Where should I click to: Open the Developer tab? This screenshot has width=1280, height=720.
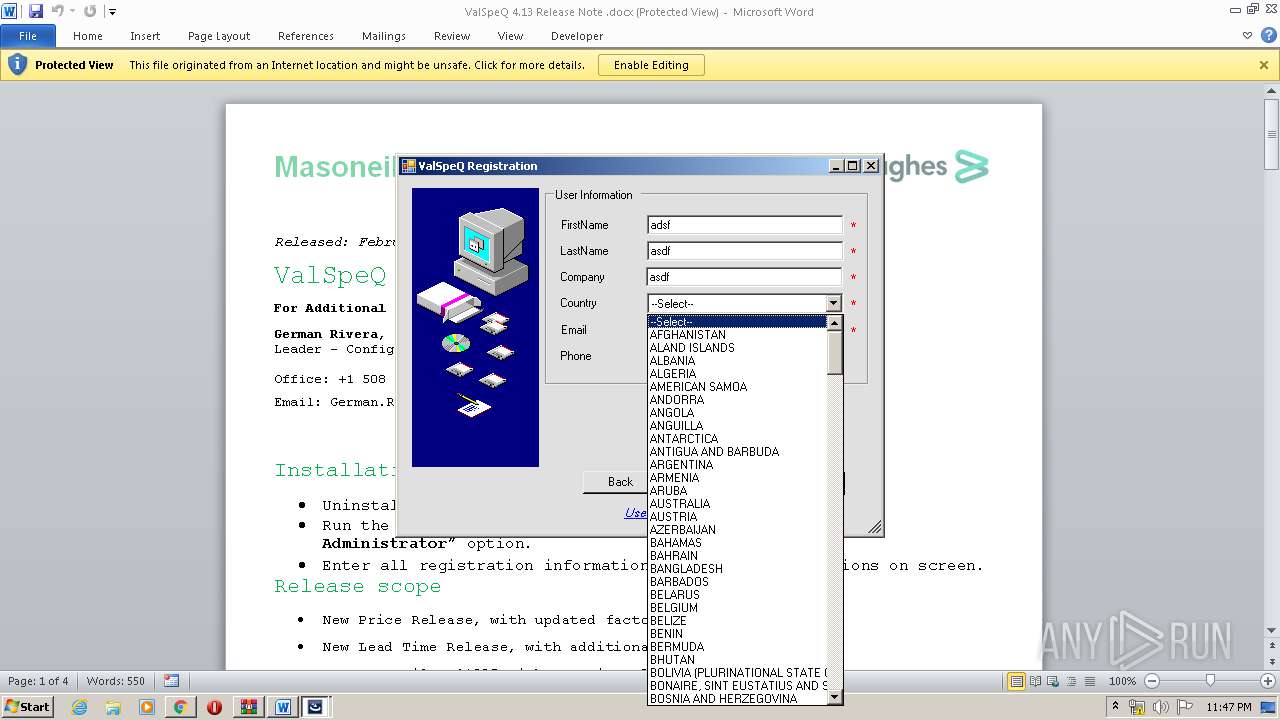pos(577,36)
